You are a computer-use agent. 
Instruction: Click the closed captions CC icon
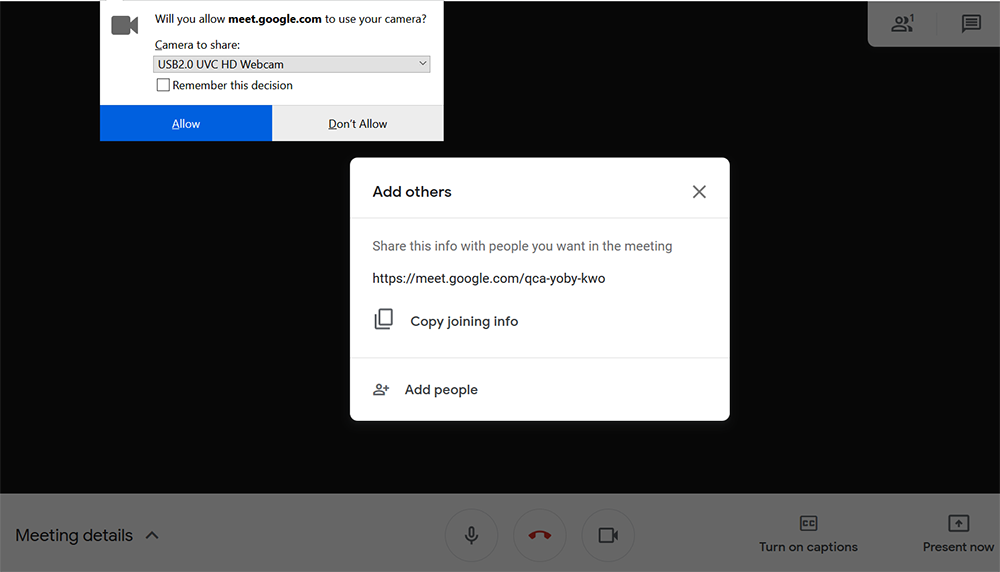pyautogui.click(x=808, y=524)
